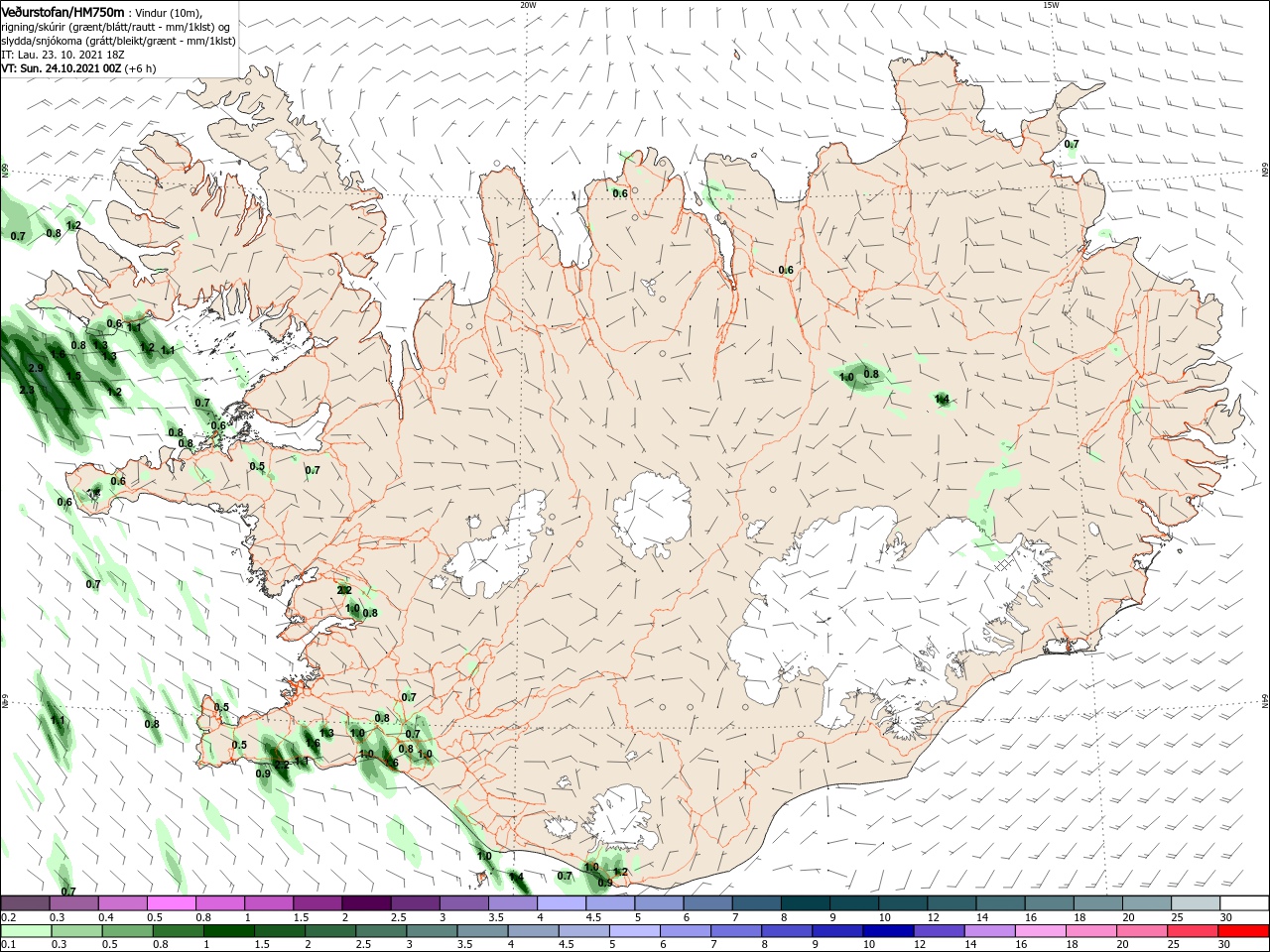Click the rain scale swatch starting at 1.5
The width and height of the screenshot is (1270, 952).
tap(280, 931)
